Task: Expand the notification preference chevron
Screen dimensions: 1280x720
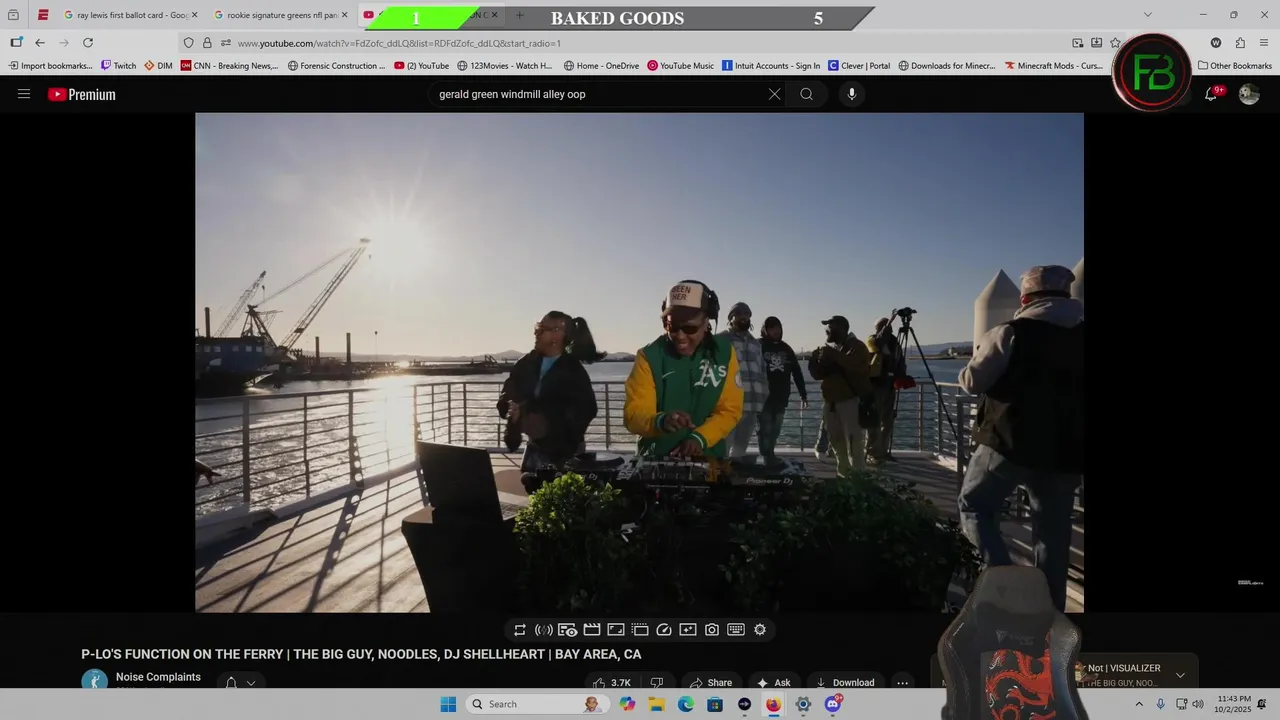Action: (251, 683)
